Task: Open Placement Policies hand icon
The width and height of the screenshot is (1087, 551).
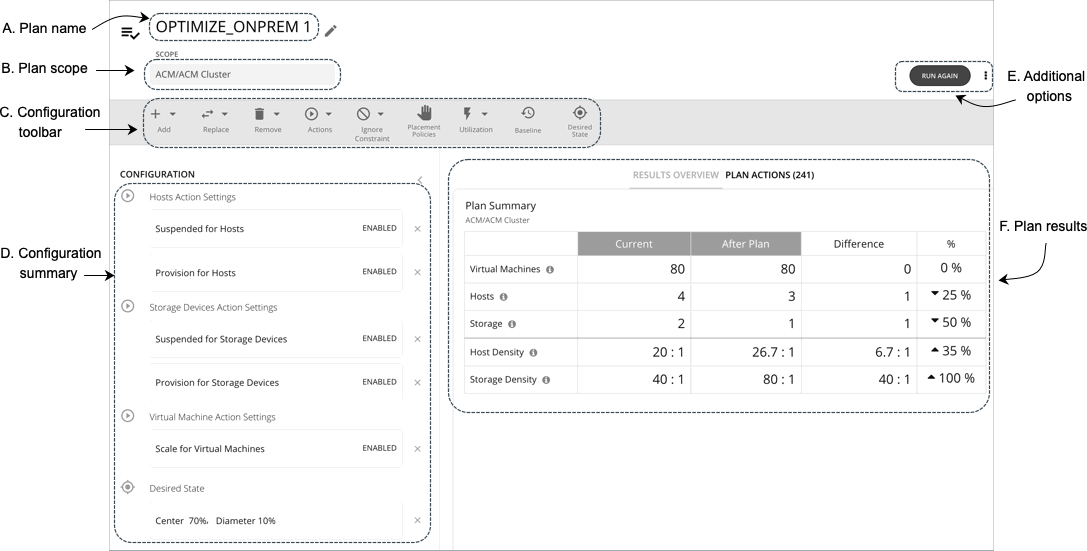Action: [424, 113]
